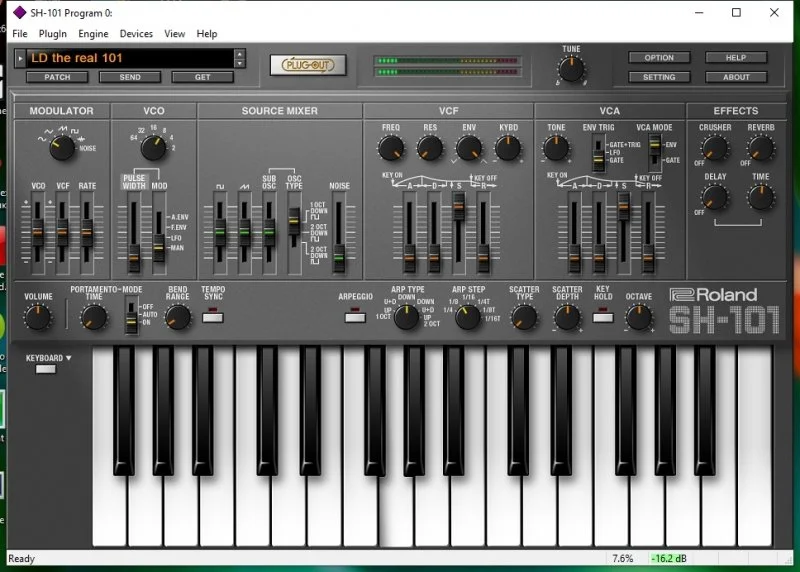Click the delay TIME knob
The width and height of the screenshot is (800, 572).
click(x=760, y=197)
